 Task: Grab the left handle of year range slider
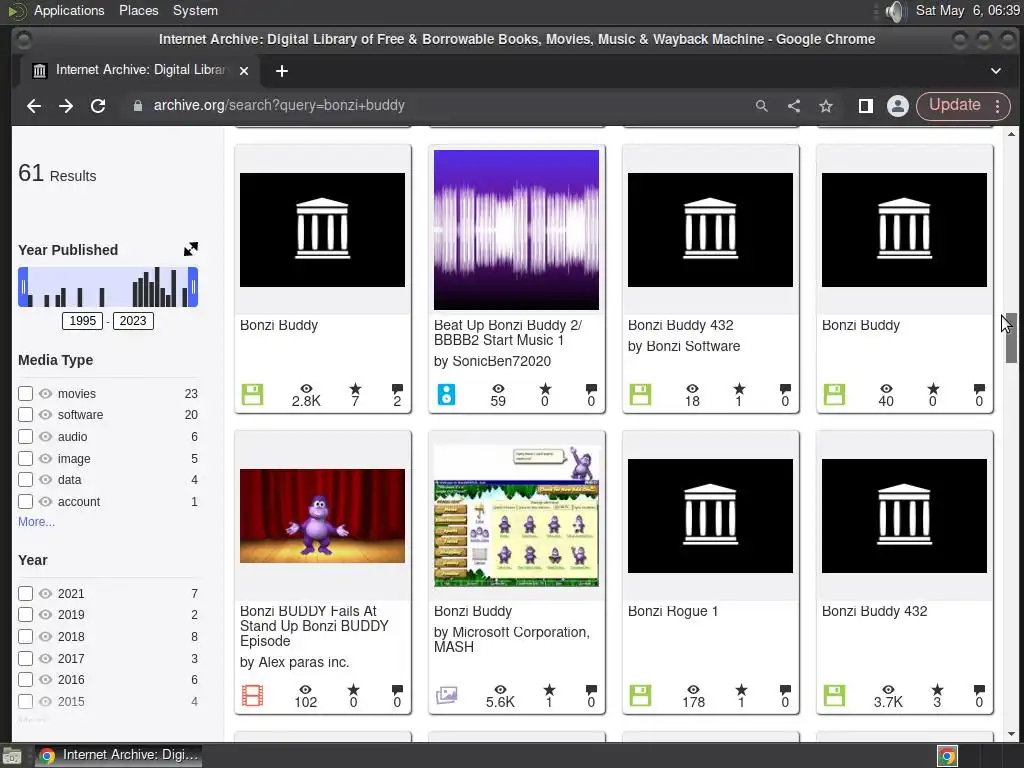tap(24, 287)
